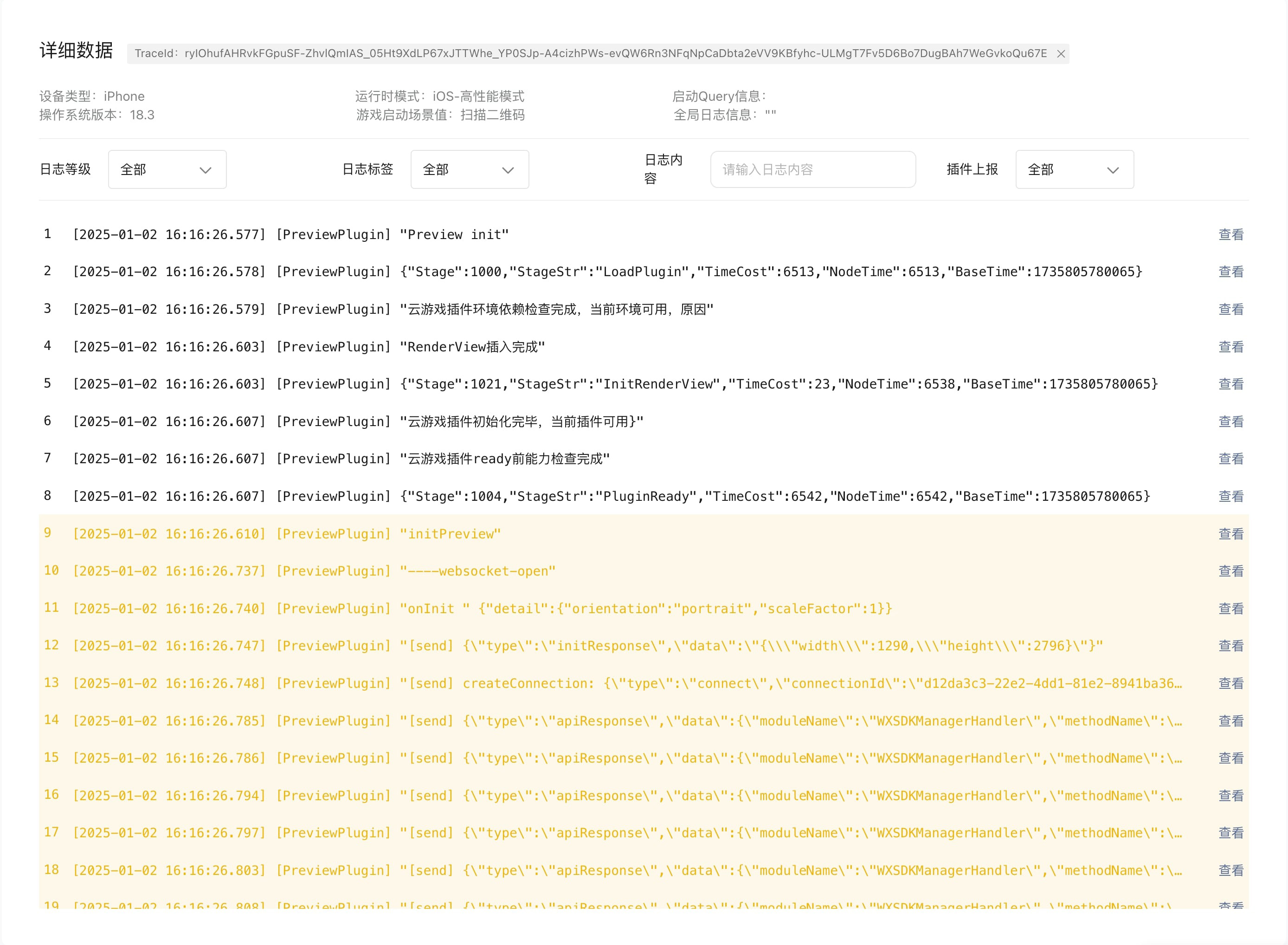This screenshot has width=1288, height=945.
Task: Click 查看 for initPreview log row
Action: pos(1231,534)
